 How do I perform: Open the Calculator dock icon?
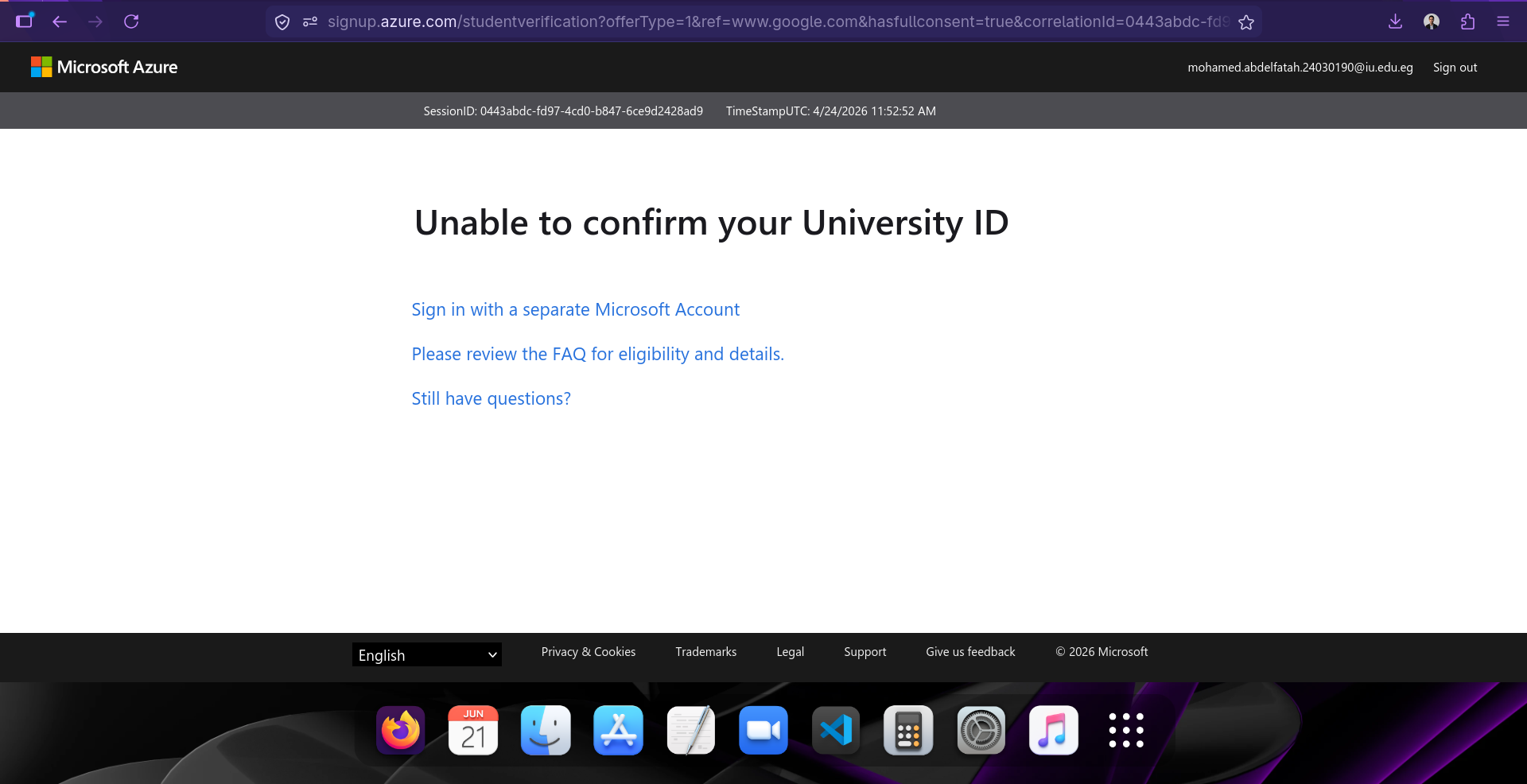coord(908,730)
